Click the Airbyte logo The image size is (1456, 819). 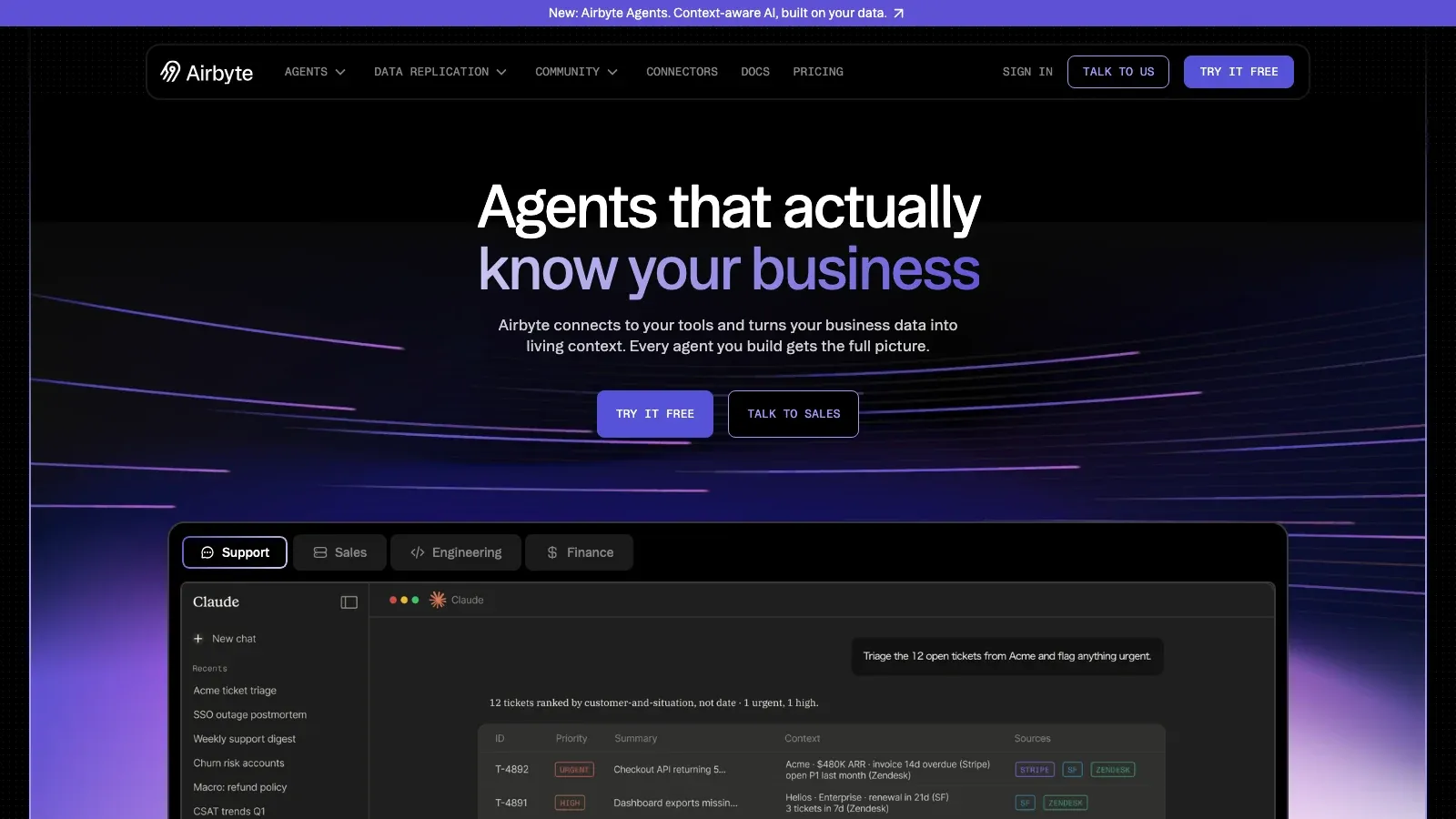pyautogui.click(x=207, y=72)
